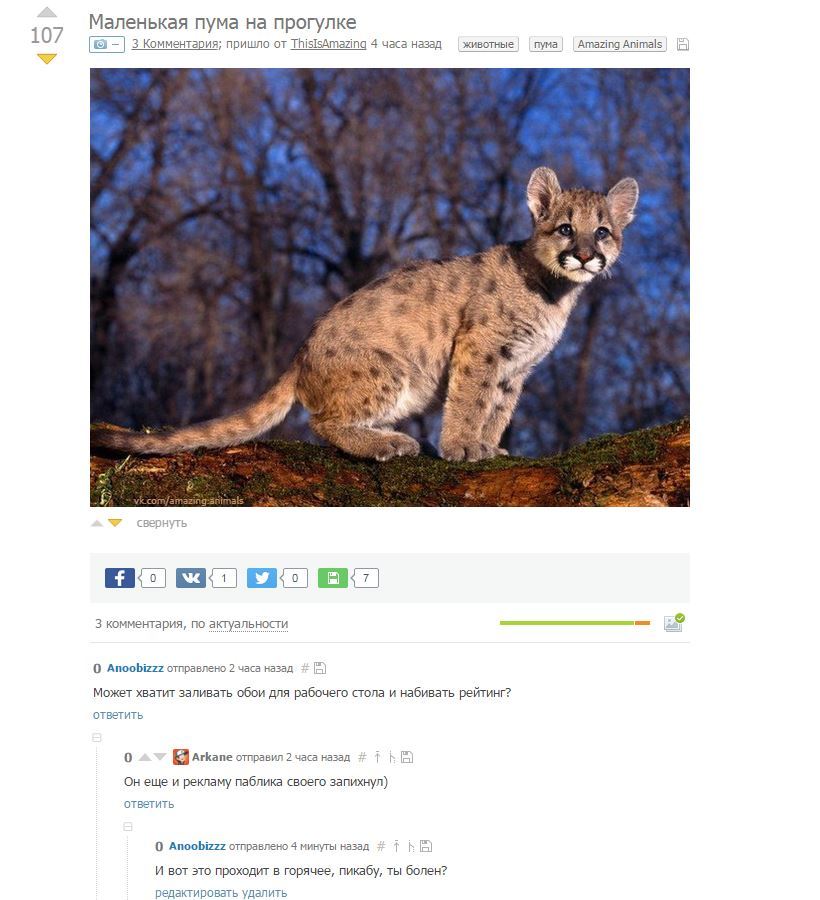Downvote Arkane's comment

click(x=160, y=757)
